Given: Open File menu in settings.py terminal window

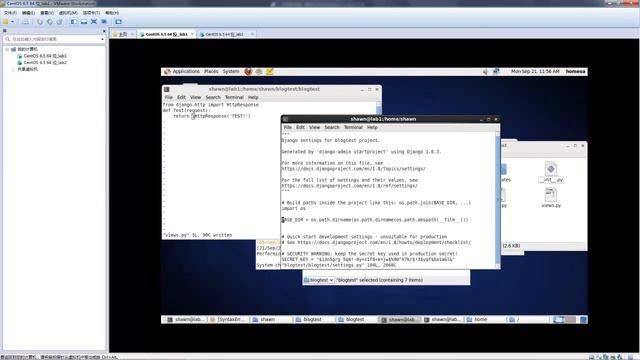Looking at the screenshot, I should pyautogui.click(x=288, y=127).
